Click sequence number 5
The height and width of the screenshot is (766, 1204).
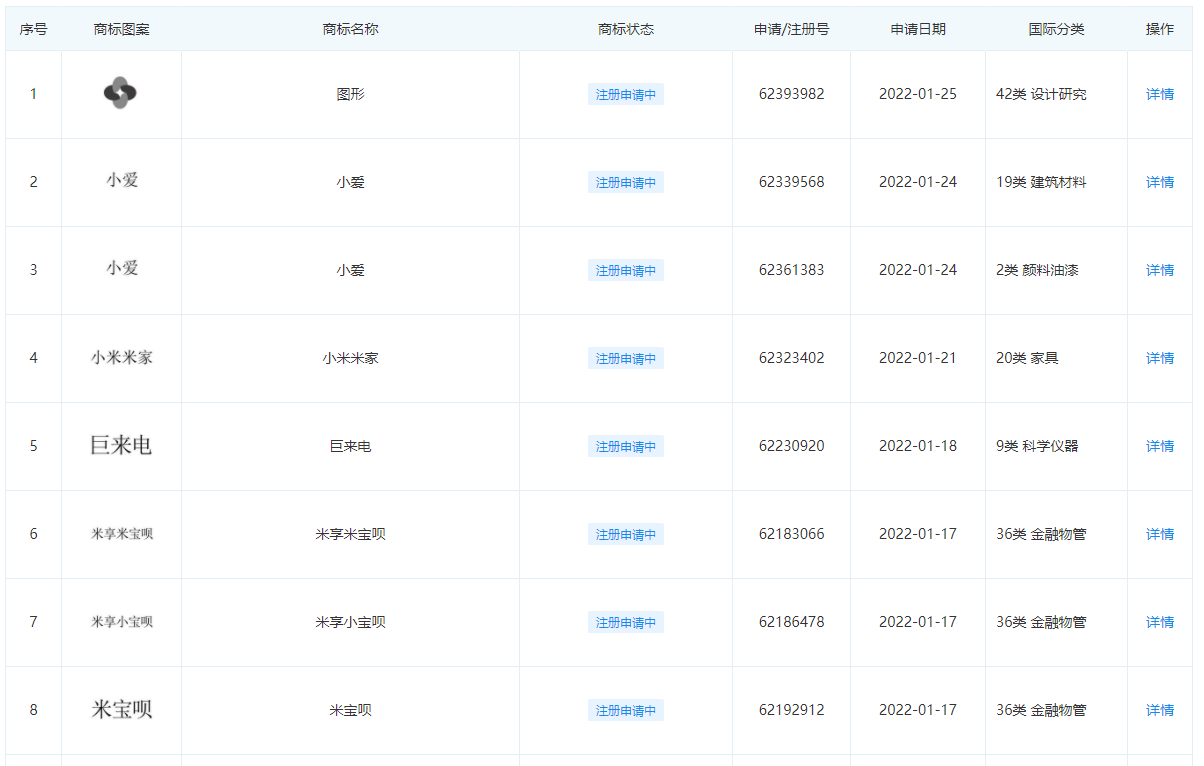33,446
